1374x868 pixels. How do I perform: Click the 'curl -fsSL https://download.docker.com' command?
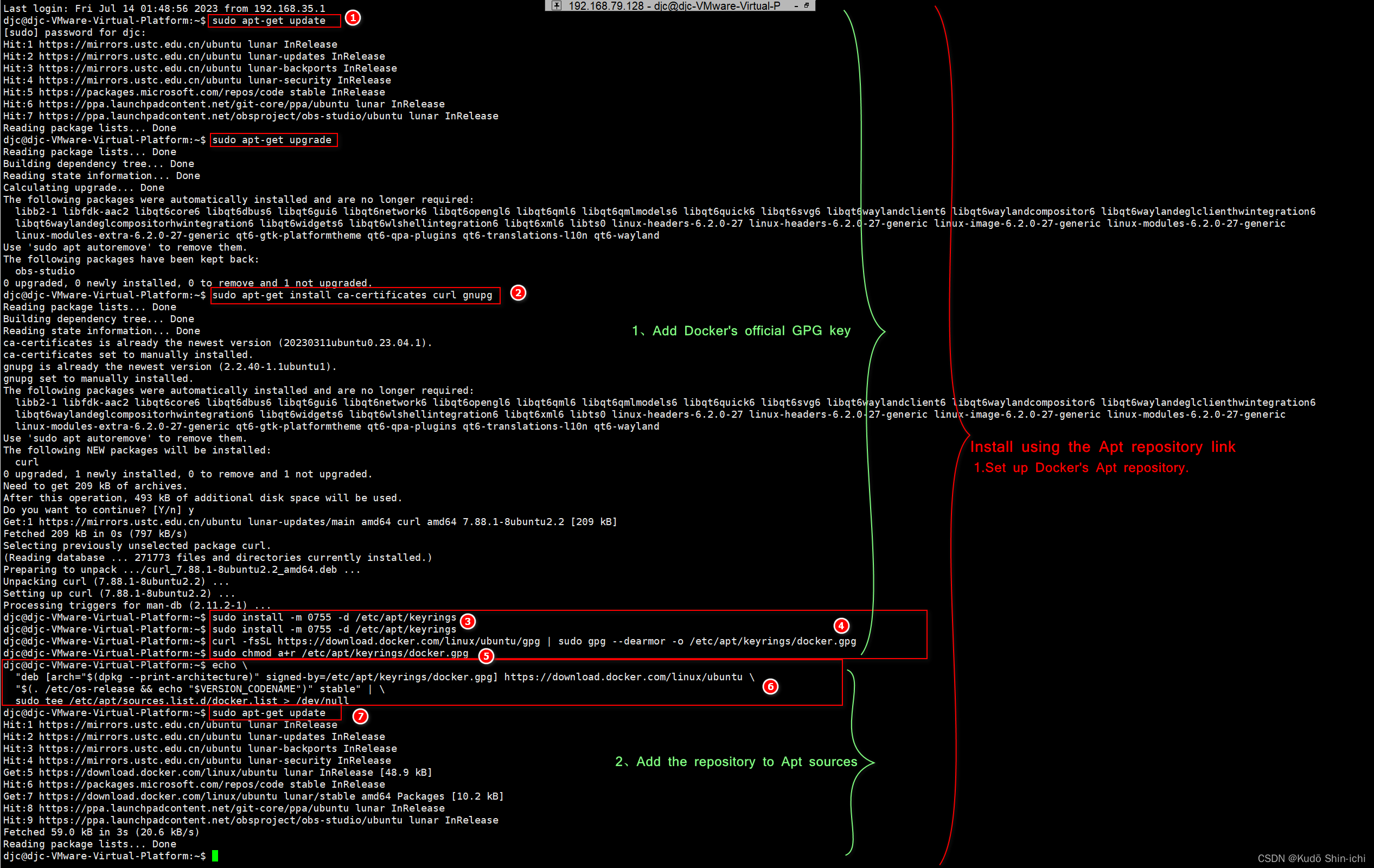tap(534, 641)
